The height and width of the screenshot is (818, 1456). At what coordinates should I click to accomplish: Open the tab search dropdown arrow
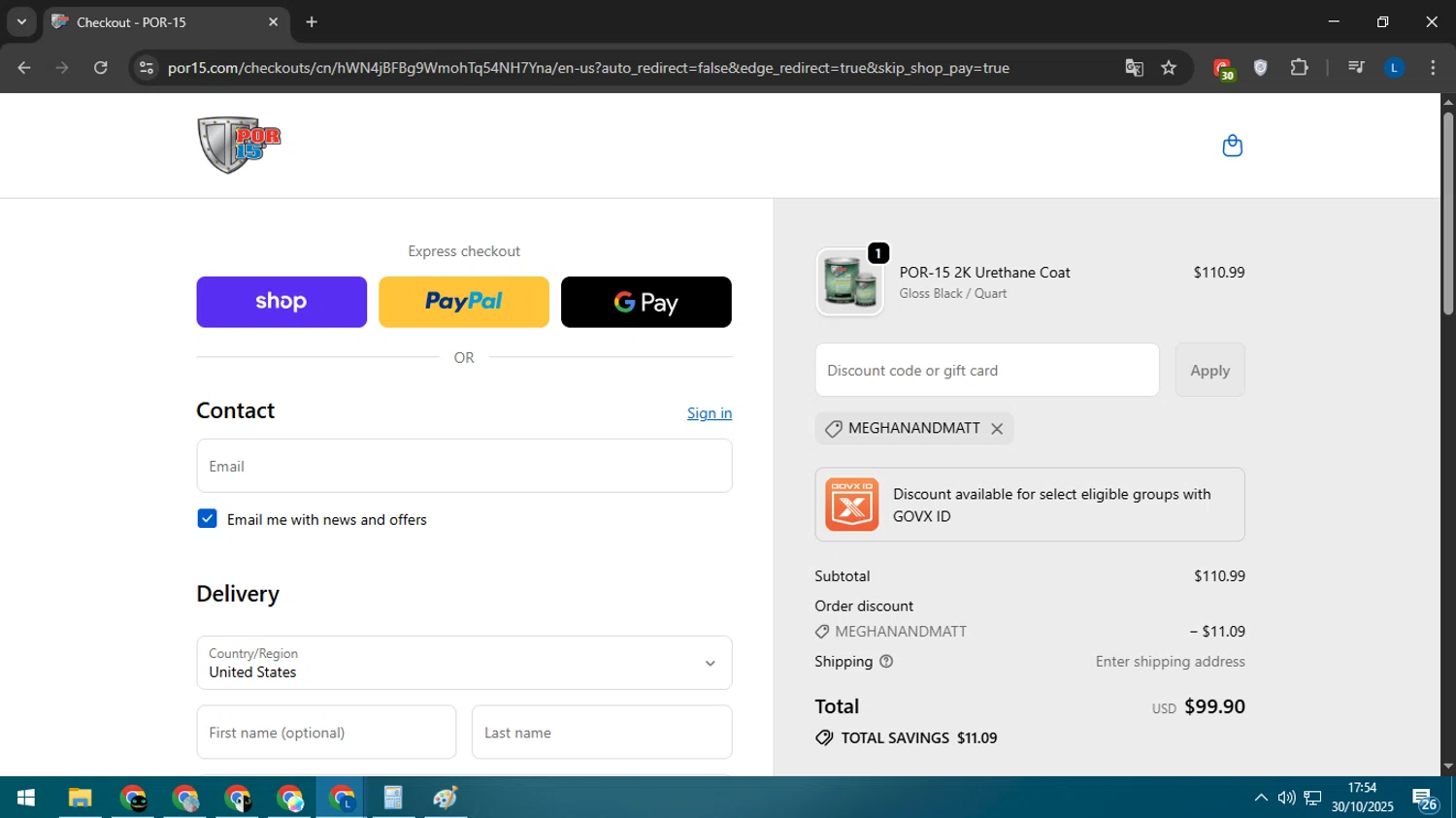point(21,21)
